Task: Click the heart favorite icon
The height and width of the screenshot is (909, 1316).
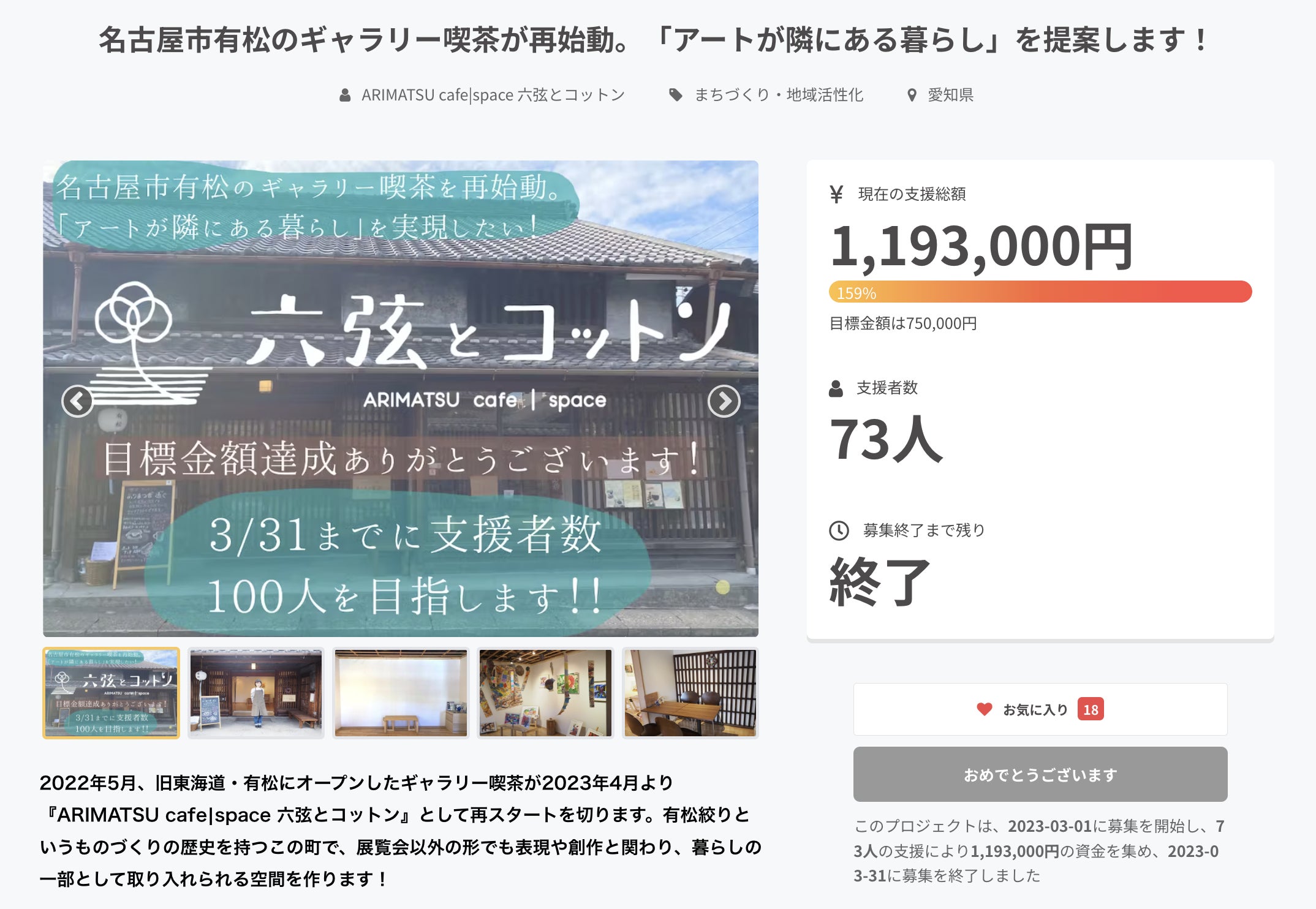Action: pos(984,709)
